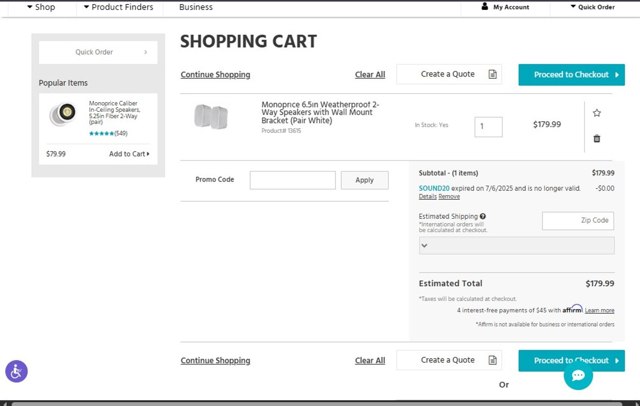Click bottom Proceed to Checkout button
Viewport: 640px width, 406px height.
571,361
